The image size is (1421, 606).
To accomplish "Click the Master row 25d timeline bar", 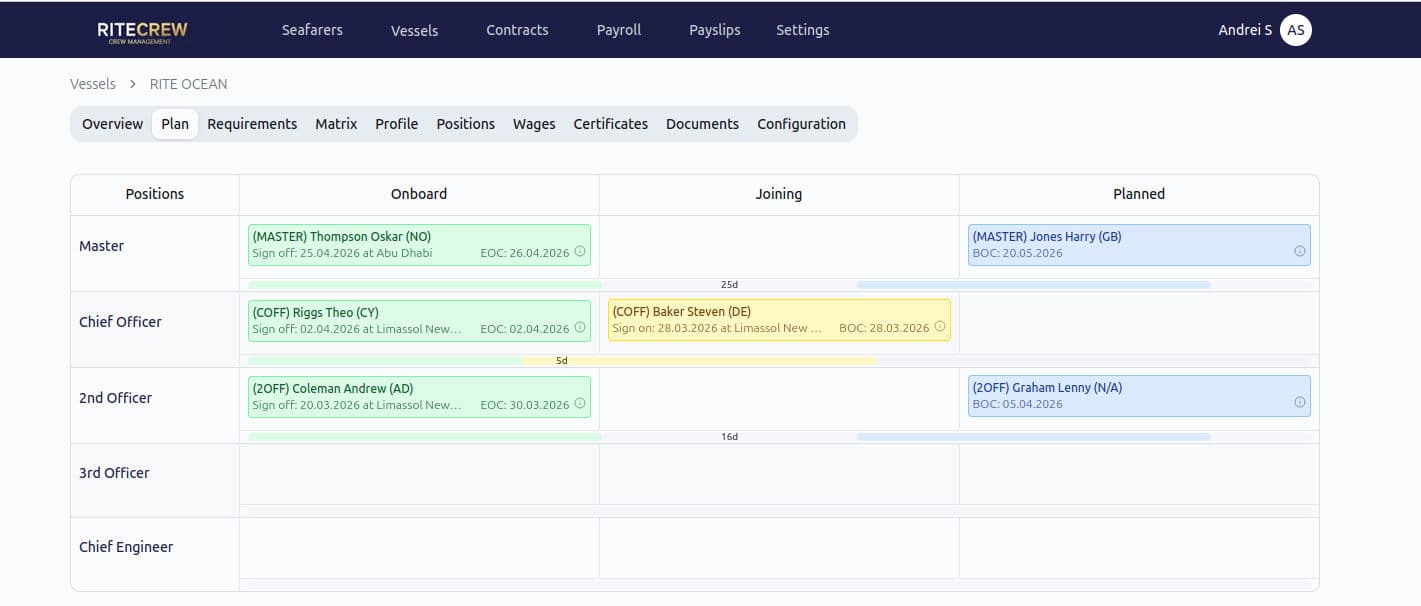I will pos(729,285).
